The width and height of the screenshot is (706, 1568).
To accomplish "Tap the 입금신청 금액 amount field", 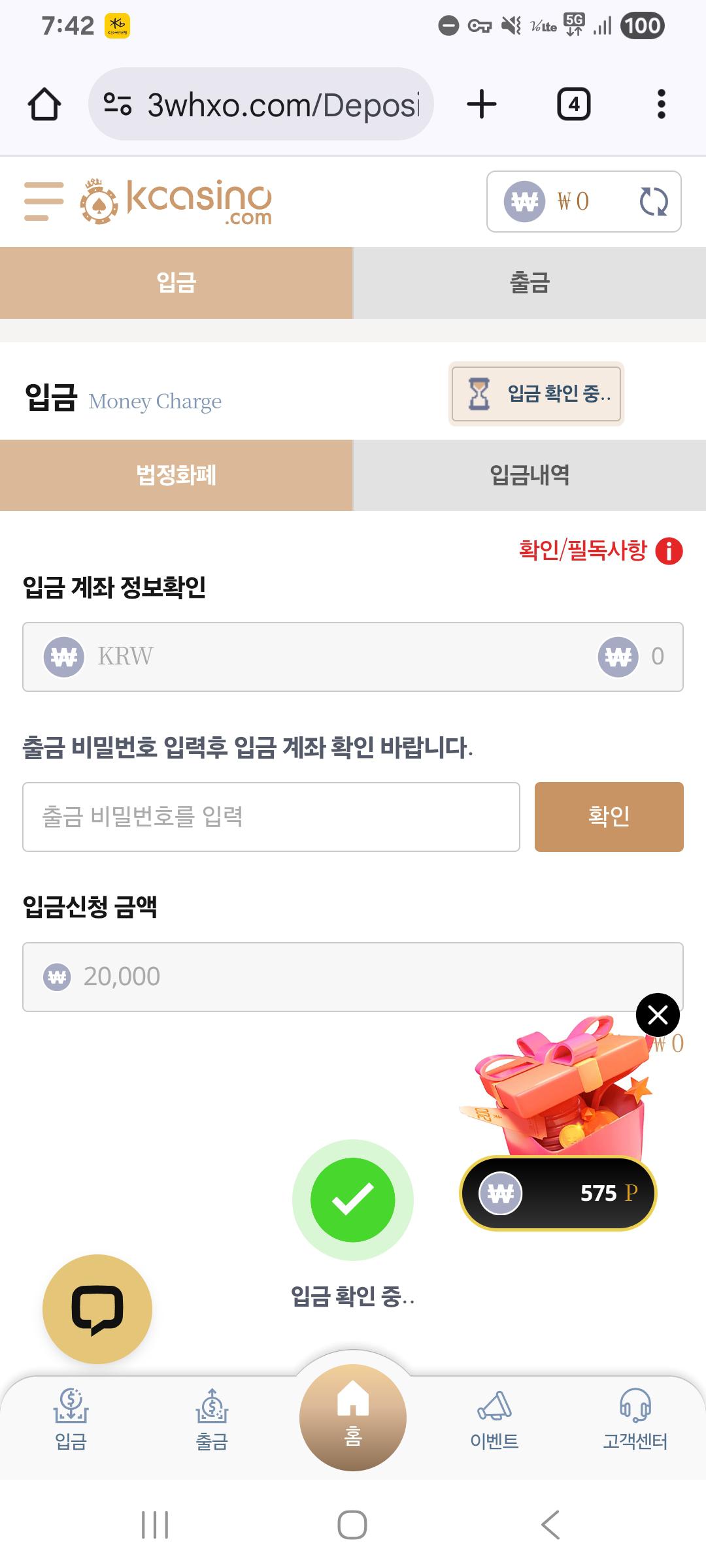I will pyautogui.click(x=353, y=977).
